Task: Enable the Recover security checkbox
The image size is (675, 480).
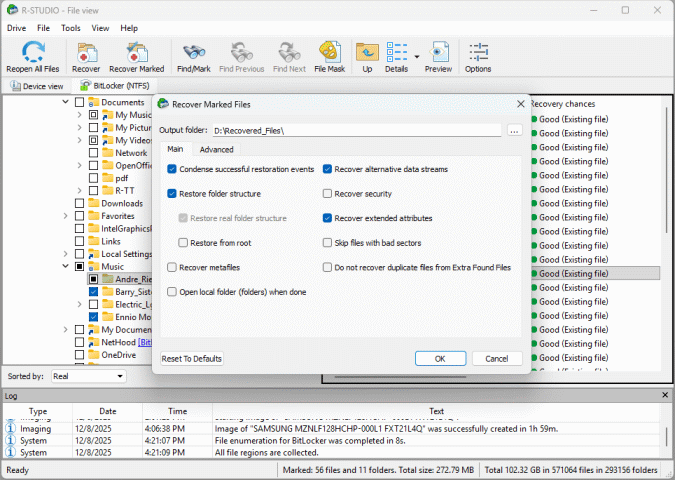Action: [x=327, y=194]
